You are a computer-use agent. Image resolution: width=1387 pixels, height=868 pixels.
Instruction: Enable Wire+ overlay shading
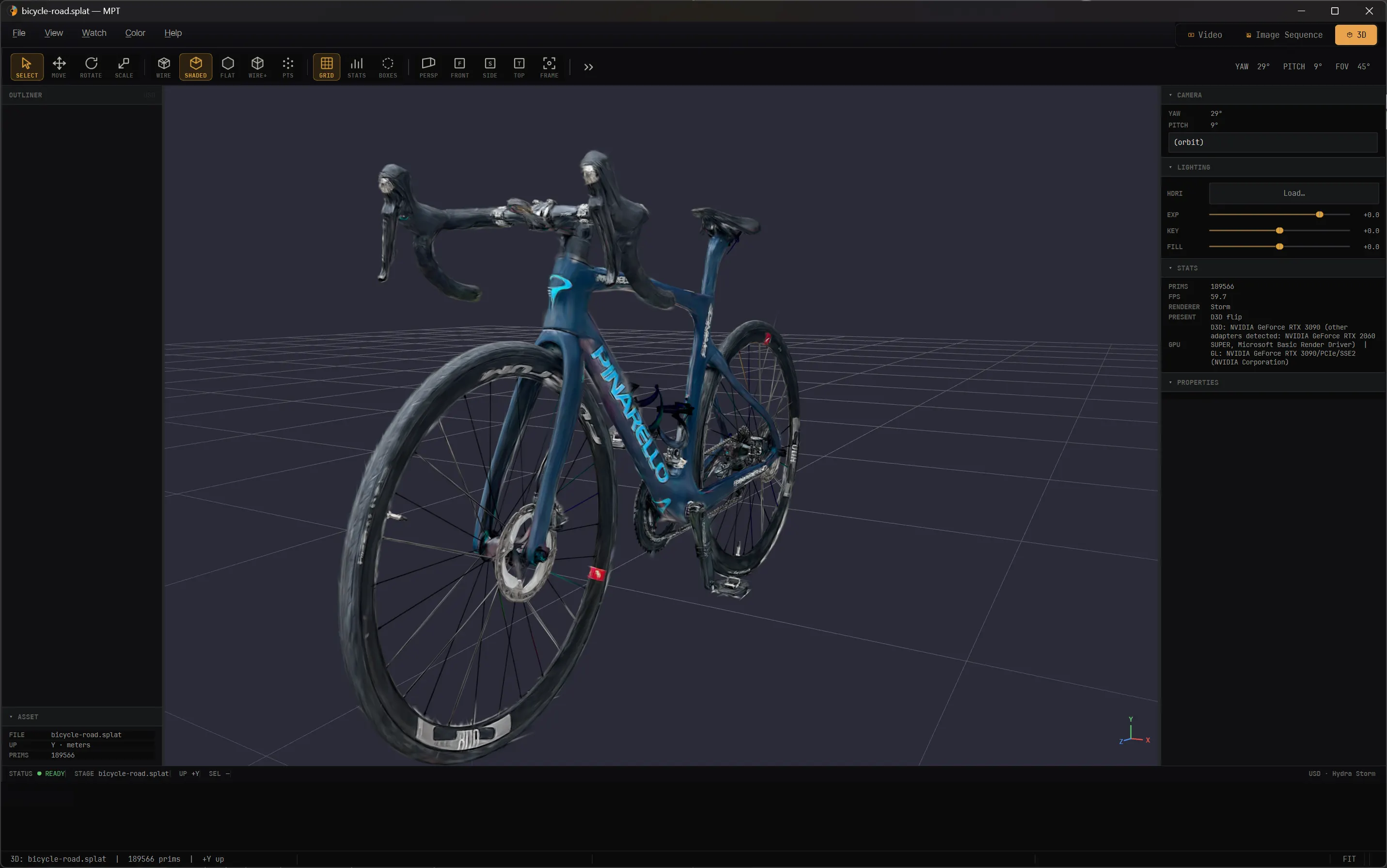(x=257, y=67)
